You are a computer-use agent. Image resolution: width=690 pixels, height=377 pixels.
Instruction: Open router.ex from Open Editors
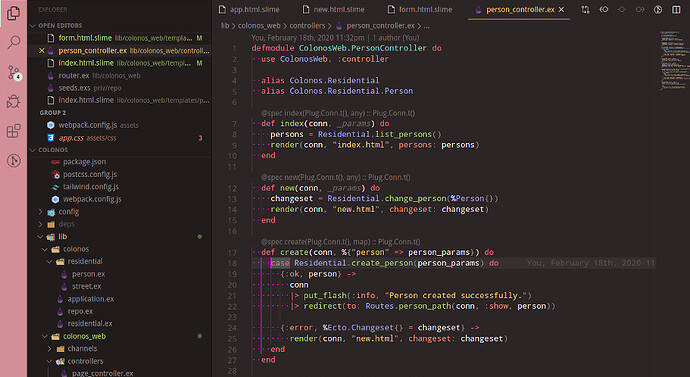pyautogui.click(x=120, y=76)
